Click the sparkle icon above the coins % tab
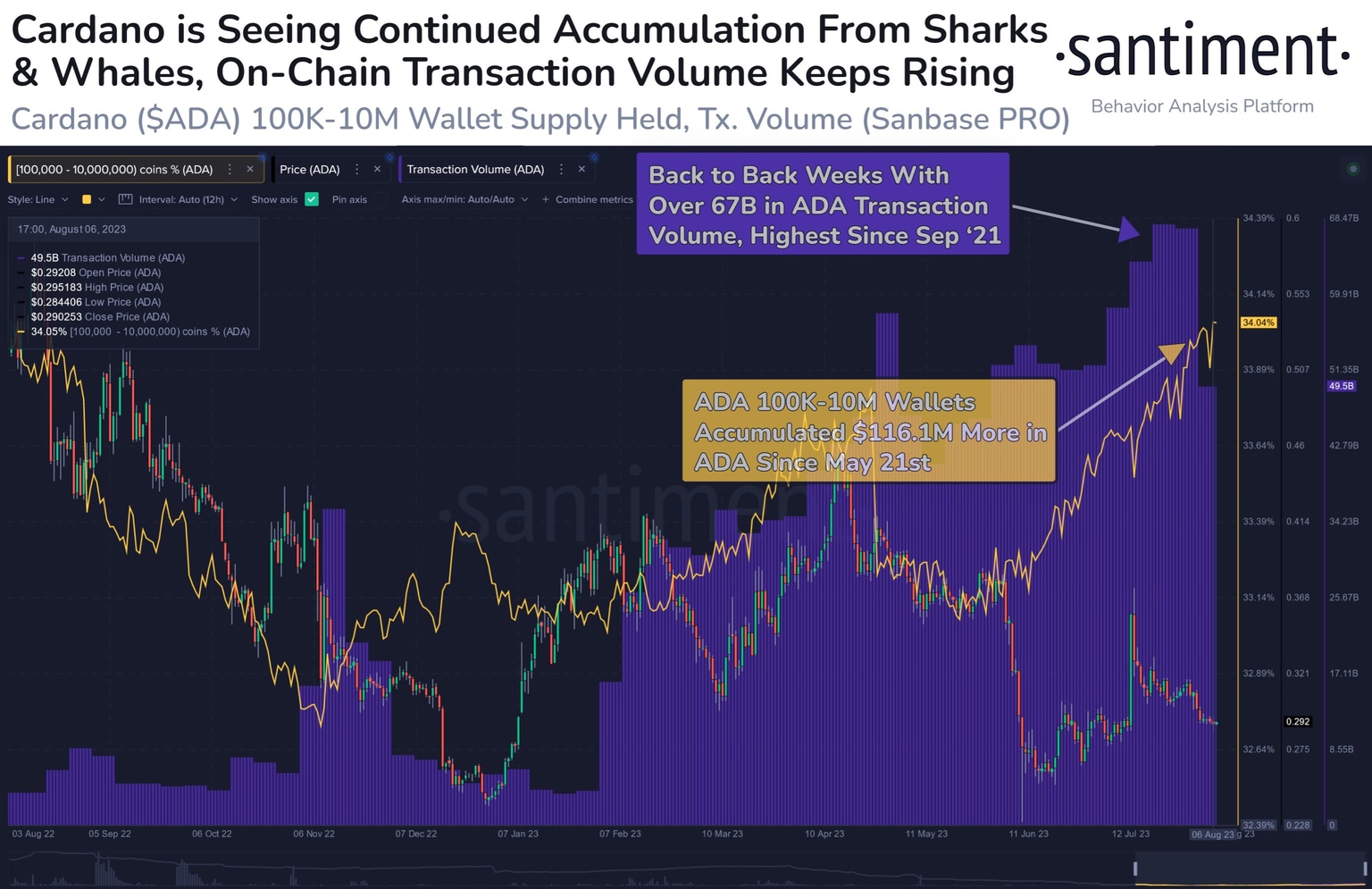Screen dimensions: 1372x889 pos(264,157)
